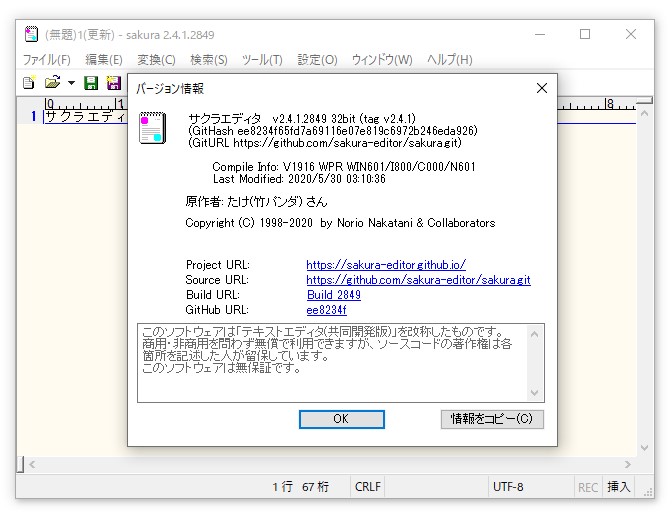Click the 1 行 67 桁 position in the status bar
The height and width of the screenshot is (519, 672).
click(301, 487)
